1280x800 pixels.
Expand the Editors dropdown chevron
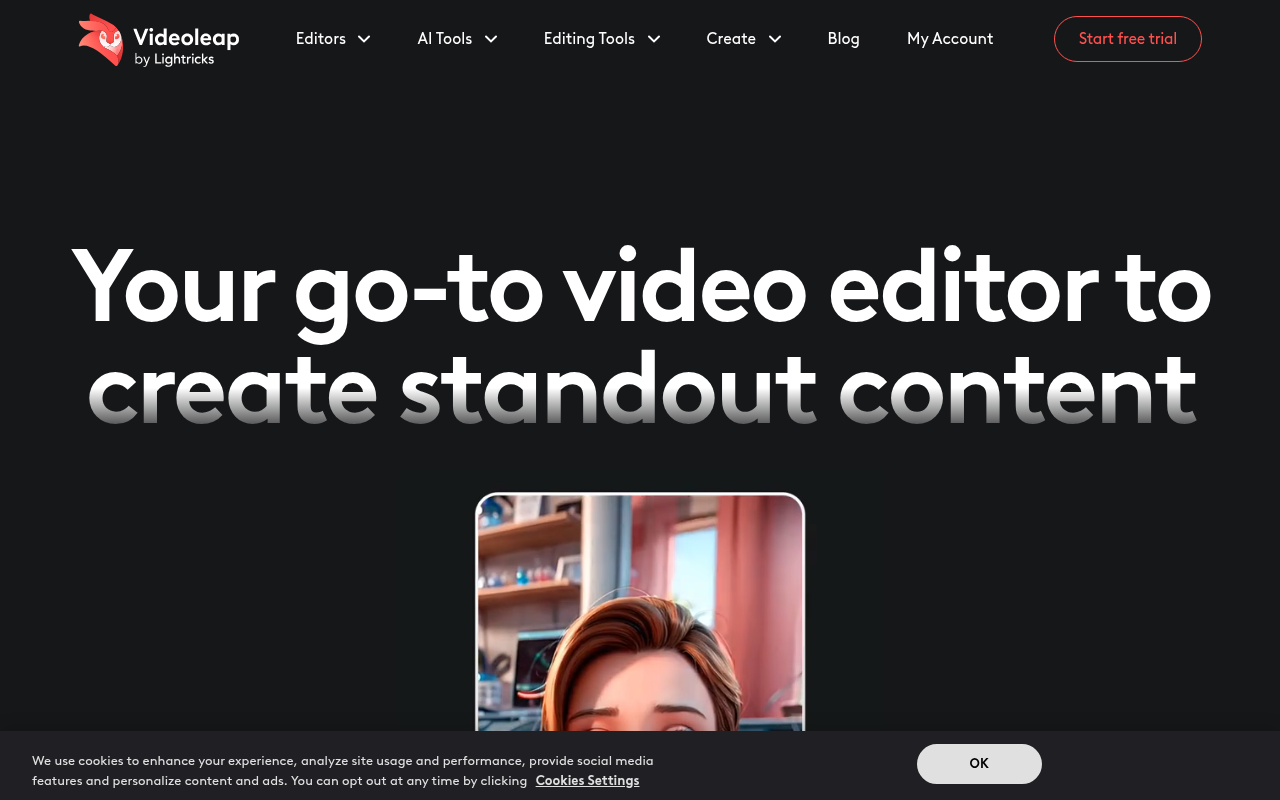tap(363, 39)
